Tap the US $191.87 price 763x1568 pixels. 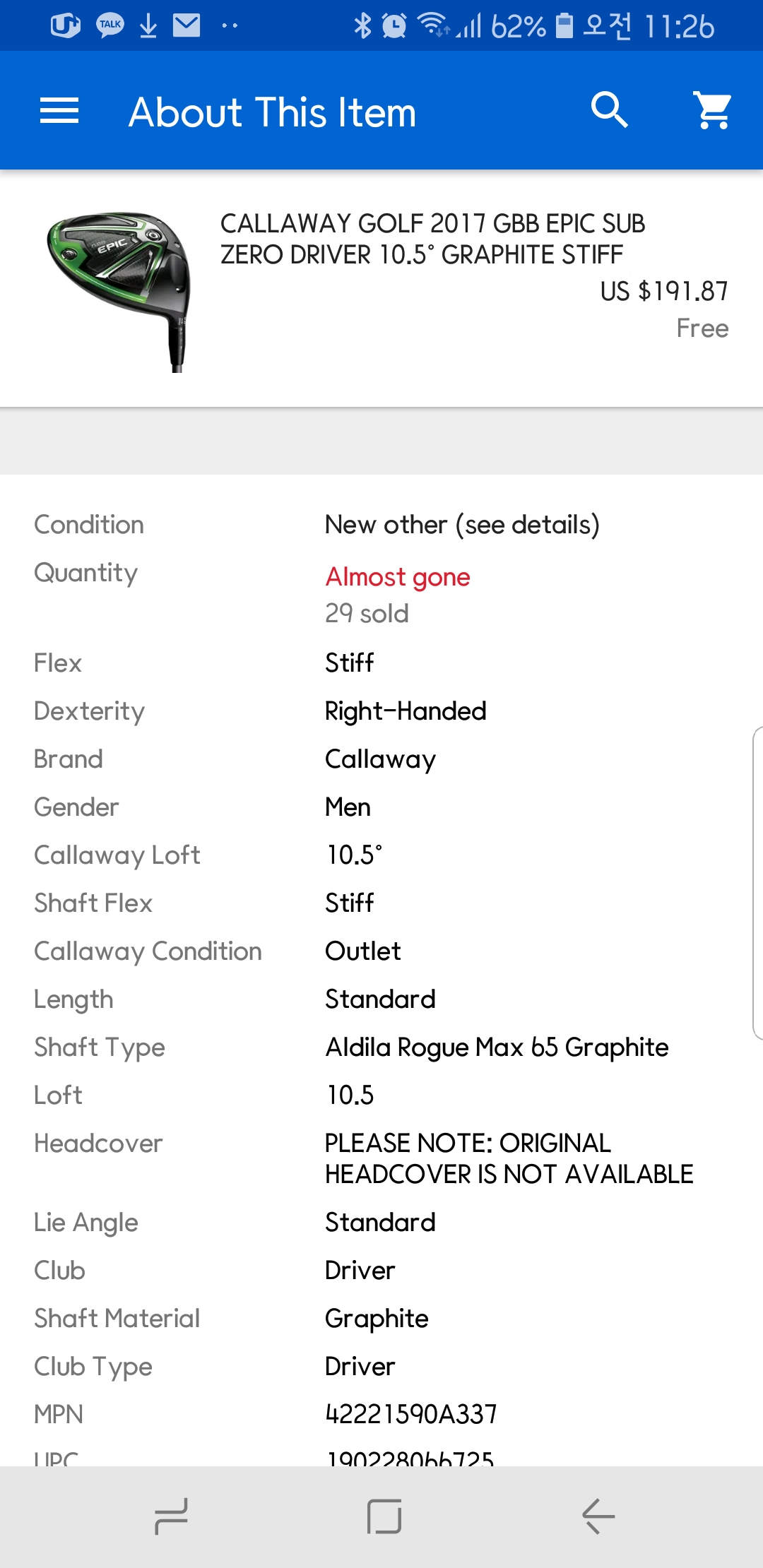click(663, 291)
